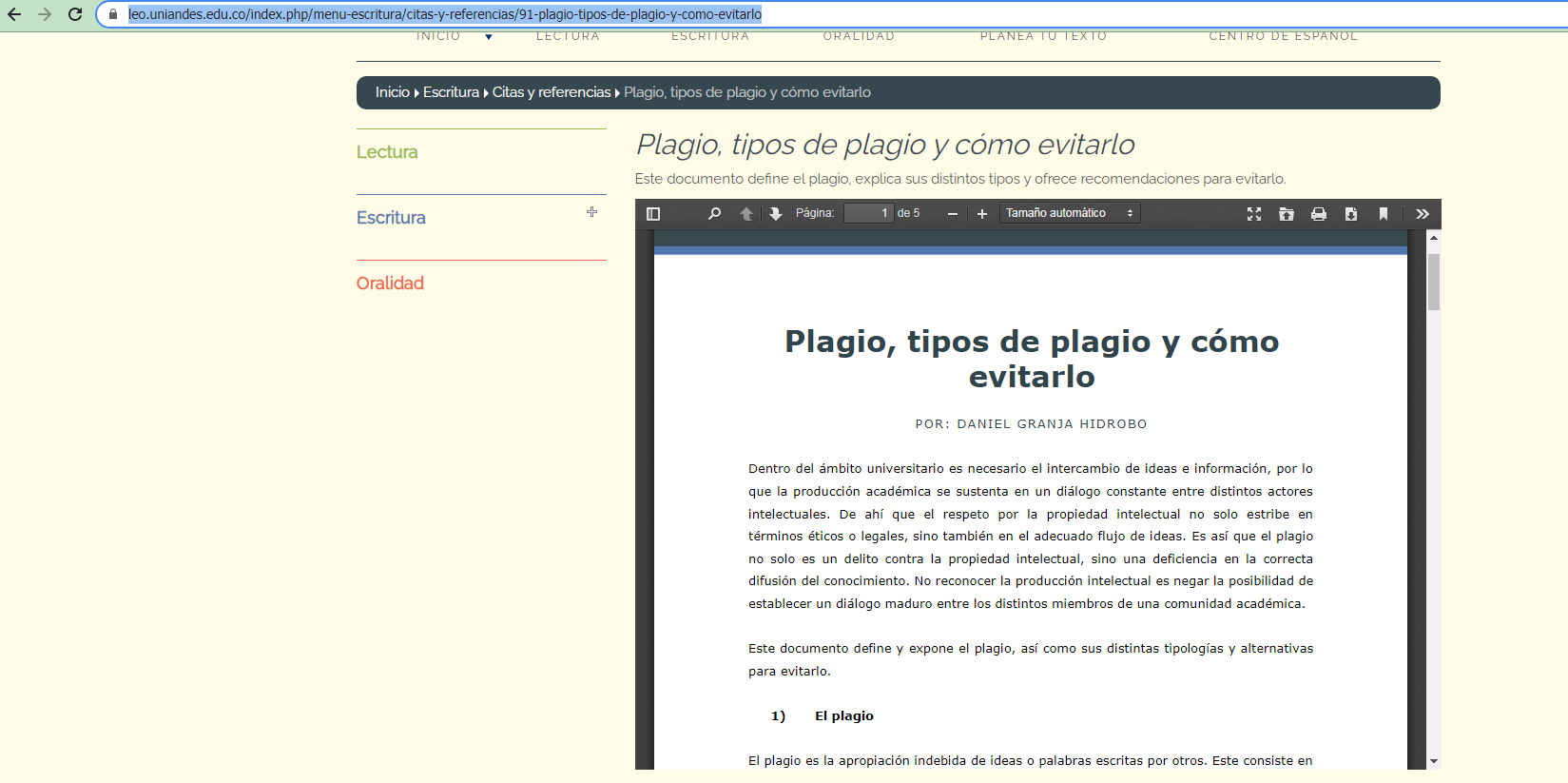Open the LECTURA top menu item
The height and width of the screenshot is (783, 1568).
tap(568, 36)
